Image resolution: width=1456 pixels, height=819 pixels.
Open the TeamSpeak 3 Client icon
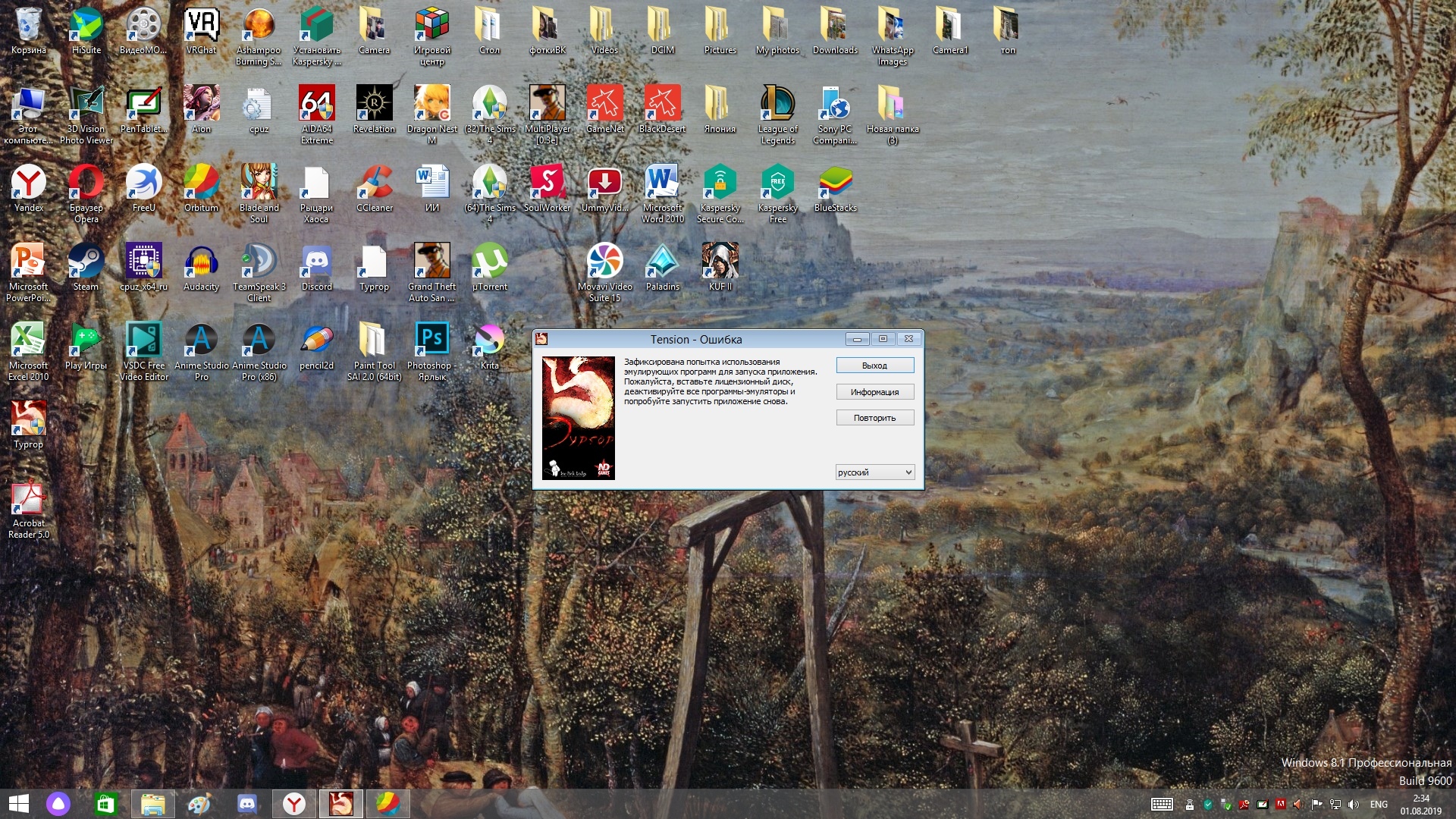259,271
